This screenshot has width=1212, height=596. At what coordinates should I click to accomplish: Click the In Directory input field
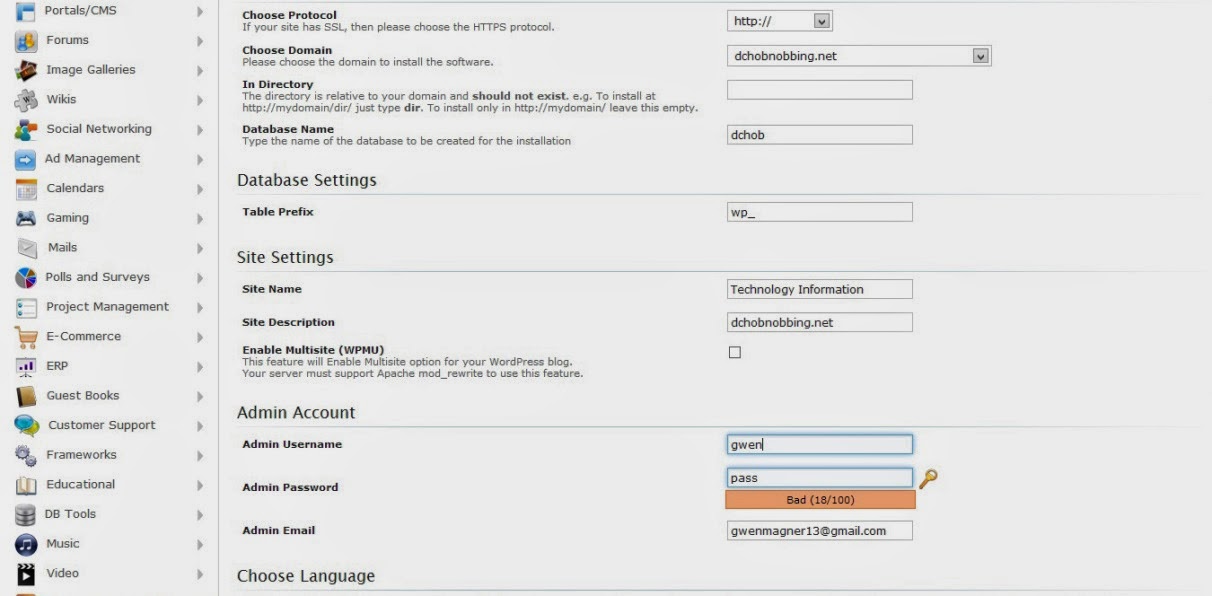tap(820, 90)
